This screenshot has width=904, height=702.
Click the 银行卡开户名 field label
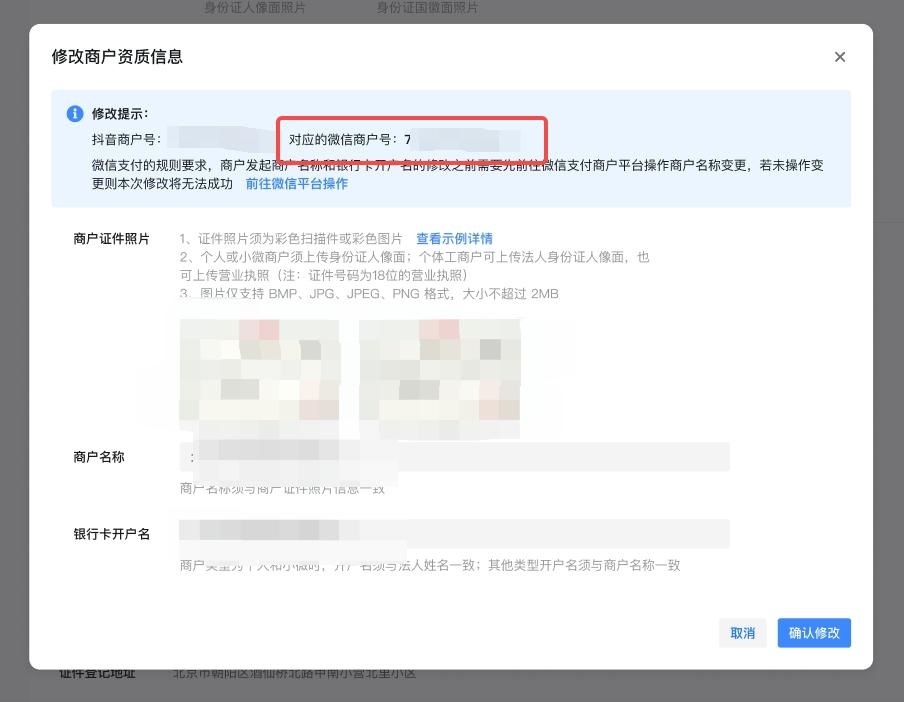click(x=111, y=534)
